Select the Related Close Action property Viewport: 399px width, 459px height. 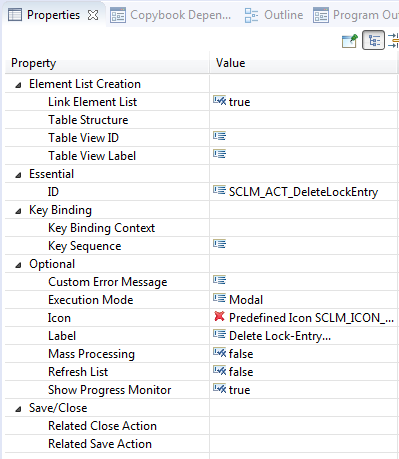(102, 426)
